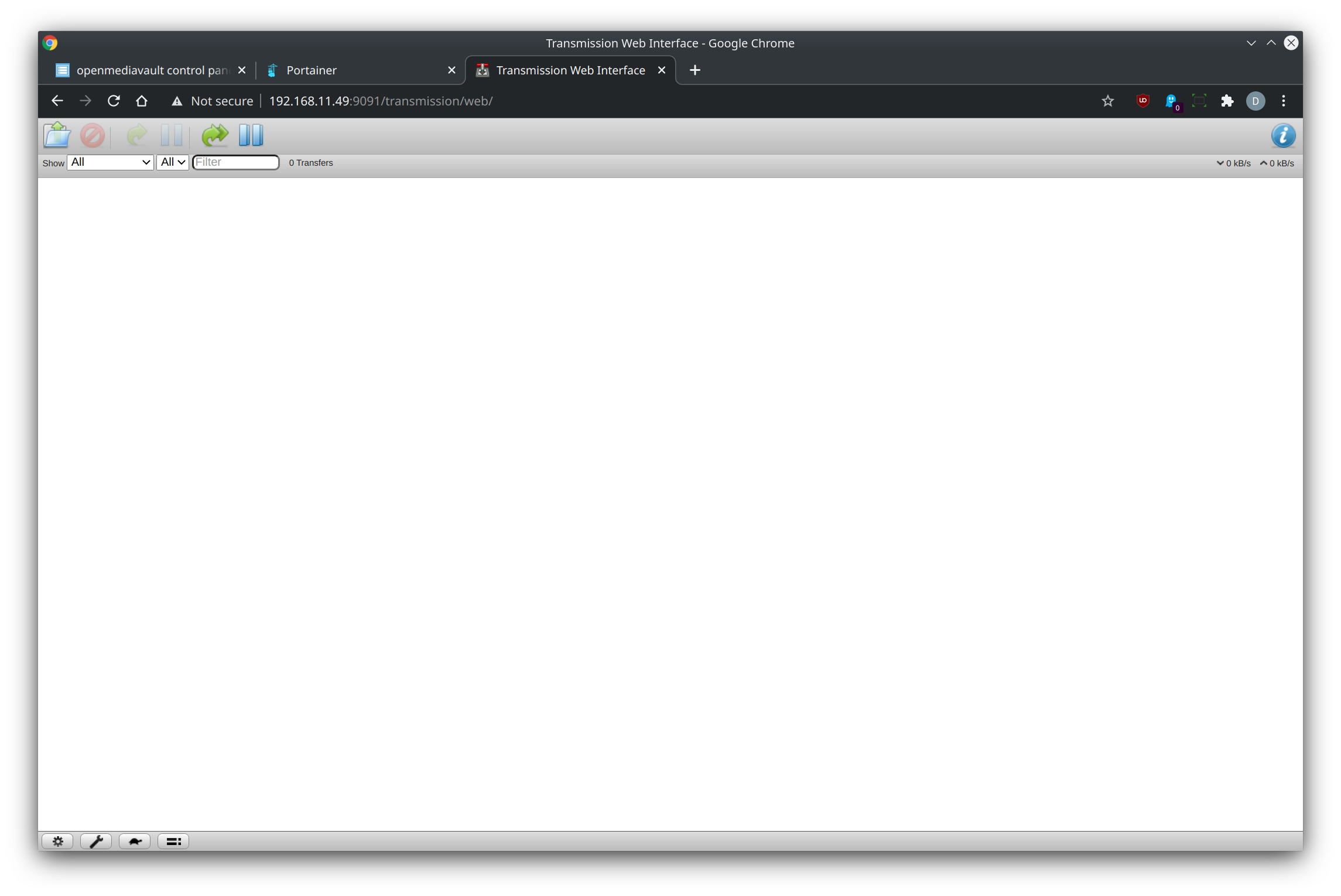The image size is (1341, 896).
Task: Click the Not secure site info label
Action: coord(213,101)
